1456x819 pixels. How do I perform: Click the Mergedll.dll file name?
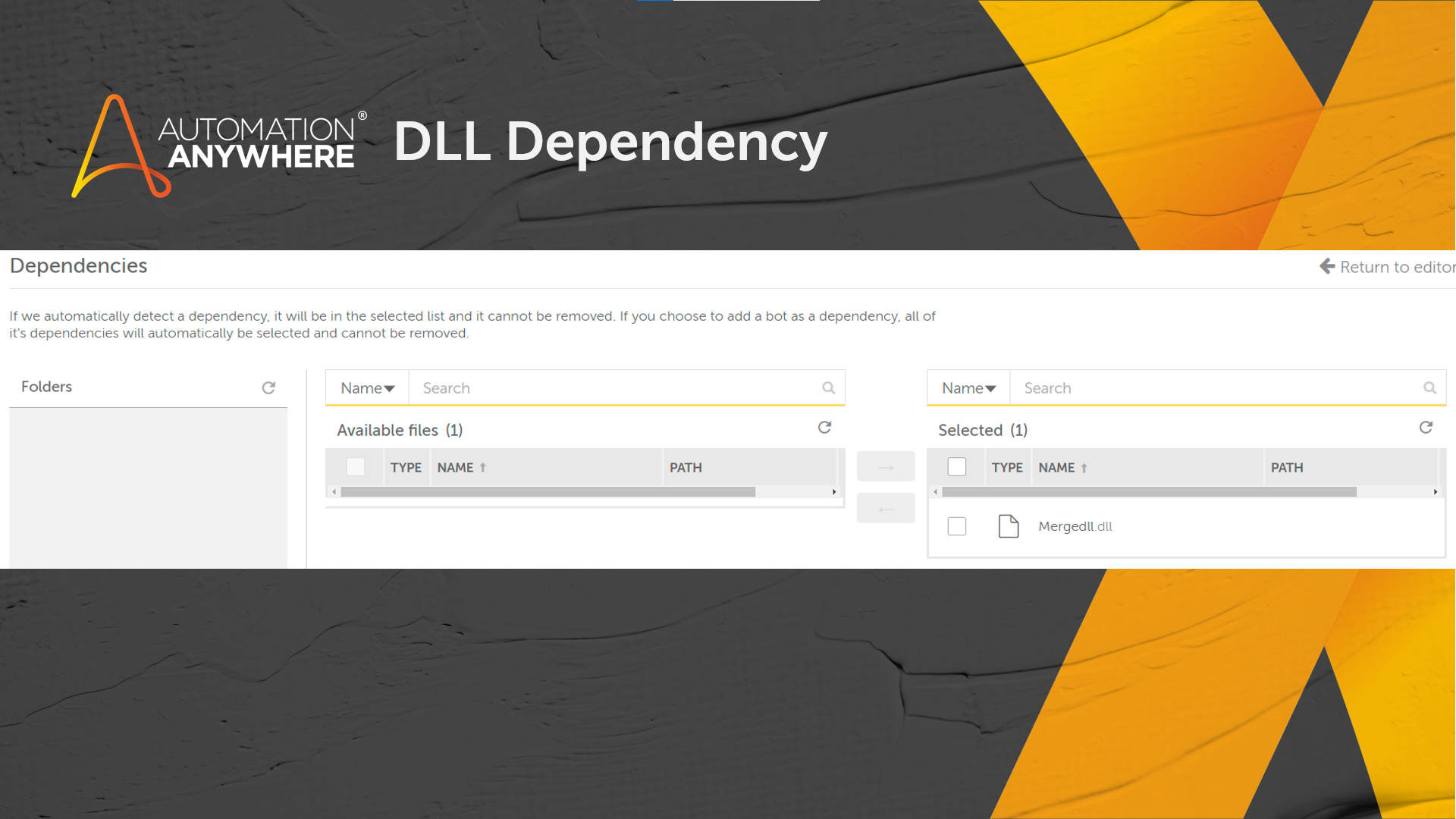click(x=1075, y=526)
